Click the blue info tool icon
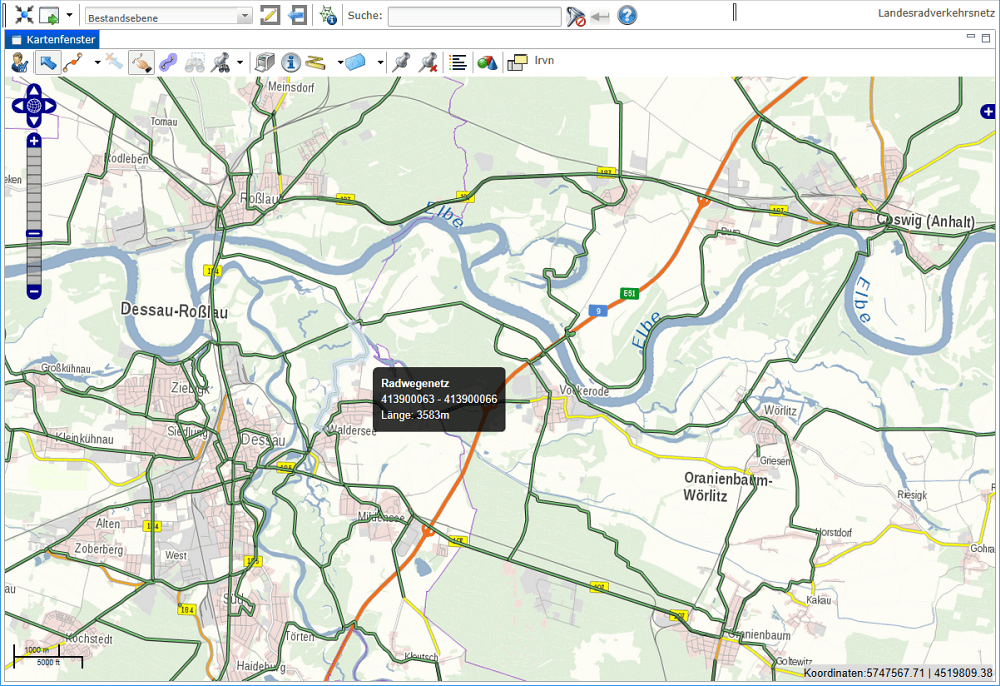 point(291,62)
